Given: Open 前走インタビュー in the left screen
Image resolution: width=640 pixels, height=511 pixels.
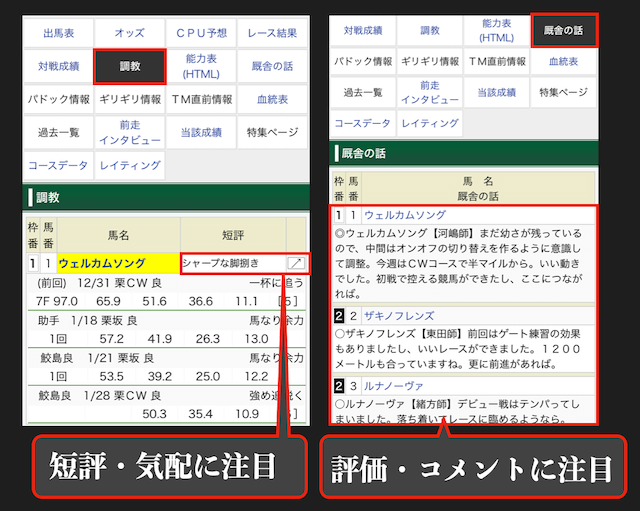Looking at the screenshot, I should point(130,132).
